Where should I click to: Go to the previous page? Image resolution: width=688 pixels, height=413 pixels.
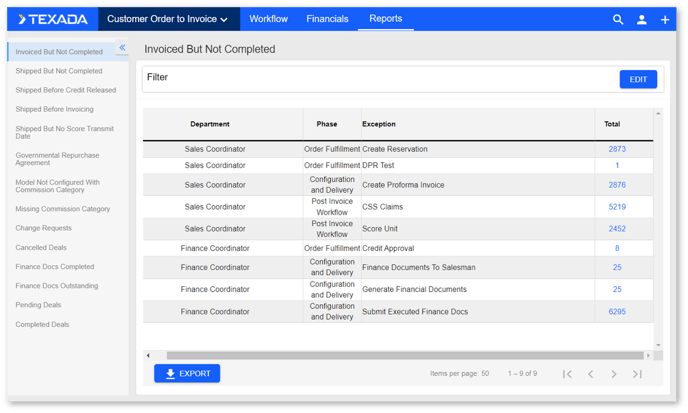pyautogui.click(x=591, y=374)
